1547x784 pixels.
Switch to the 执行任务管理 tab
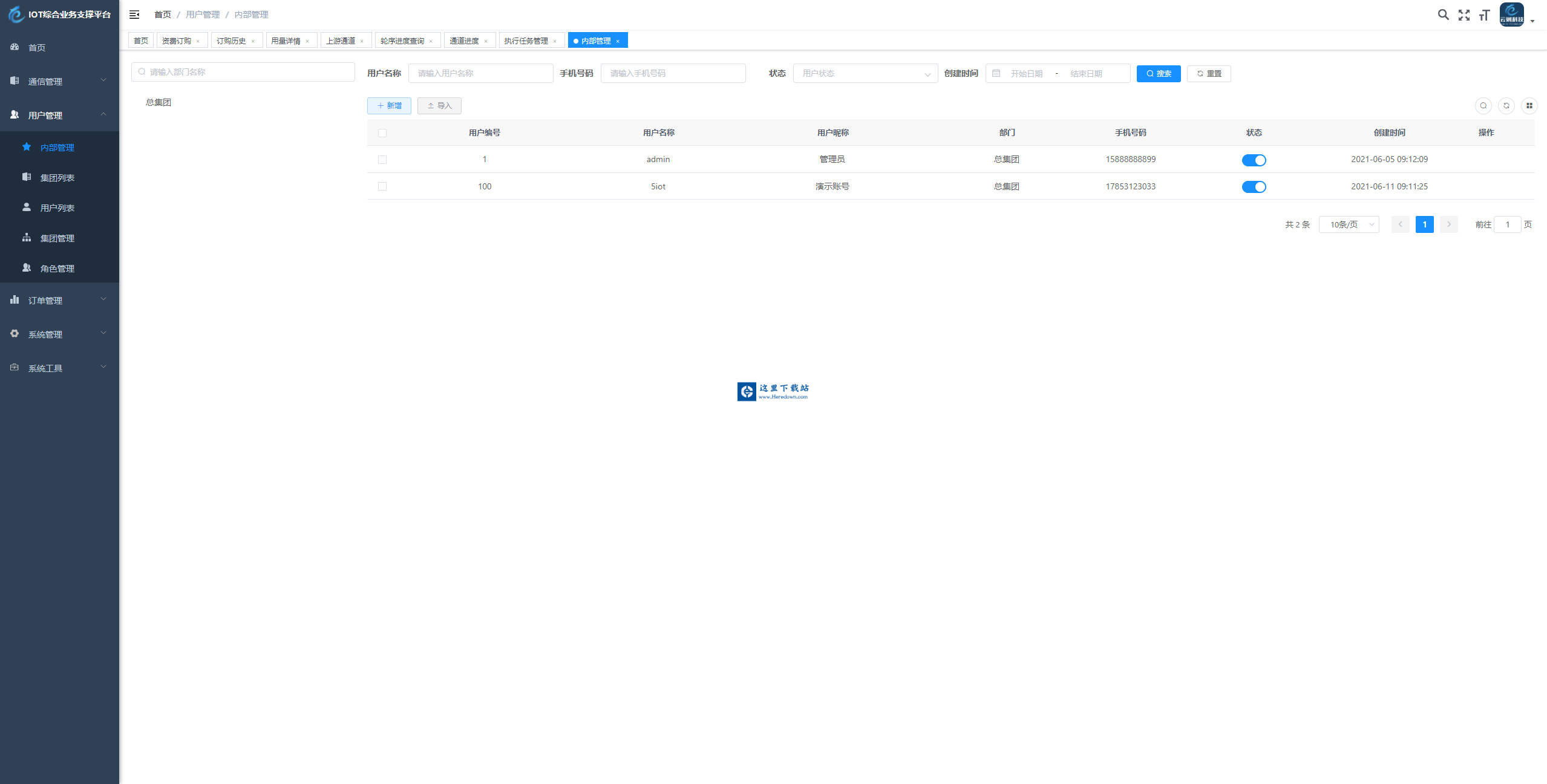[526, 41]
